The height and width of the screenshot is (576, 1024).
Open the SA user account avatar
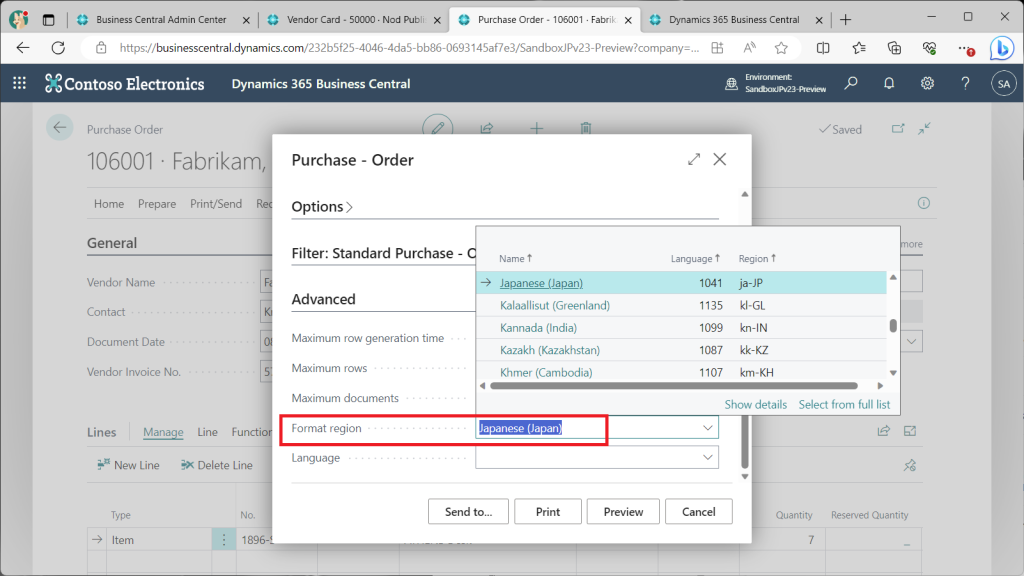pyautogui.click(x=1004, y=84)
